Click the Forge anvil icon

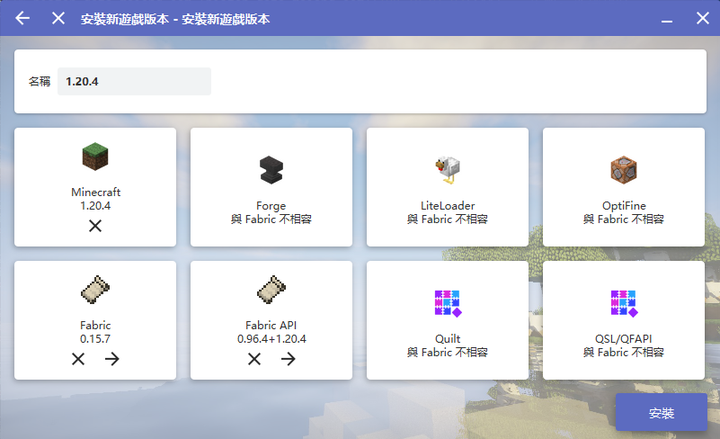tap(271, 170)
